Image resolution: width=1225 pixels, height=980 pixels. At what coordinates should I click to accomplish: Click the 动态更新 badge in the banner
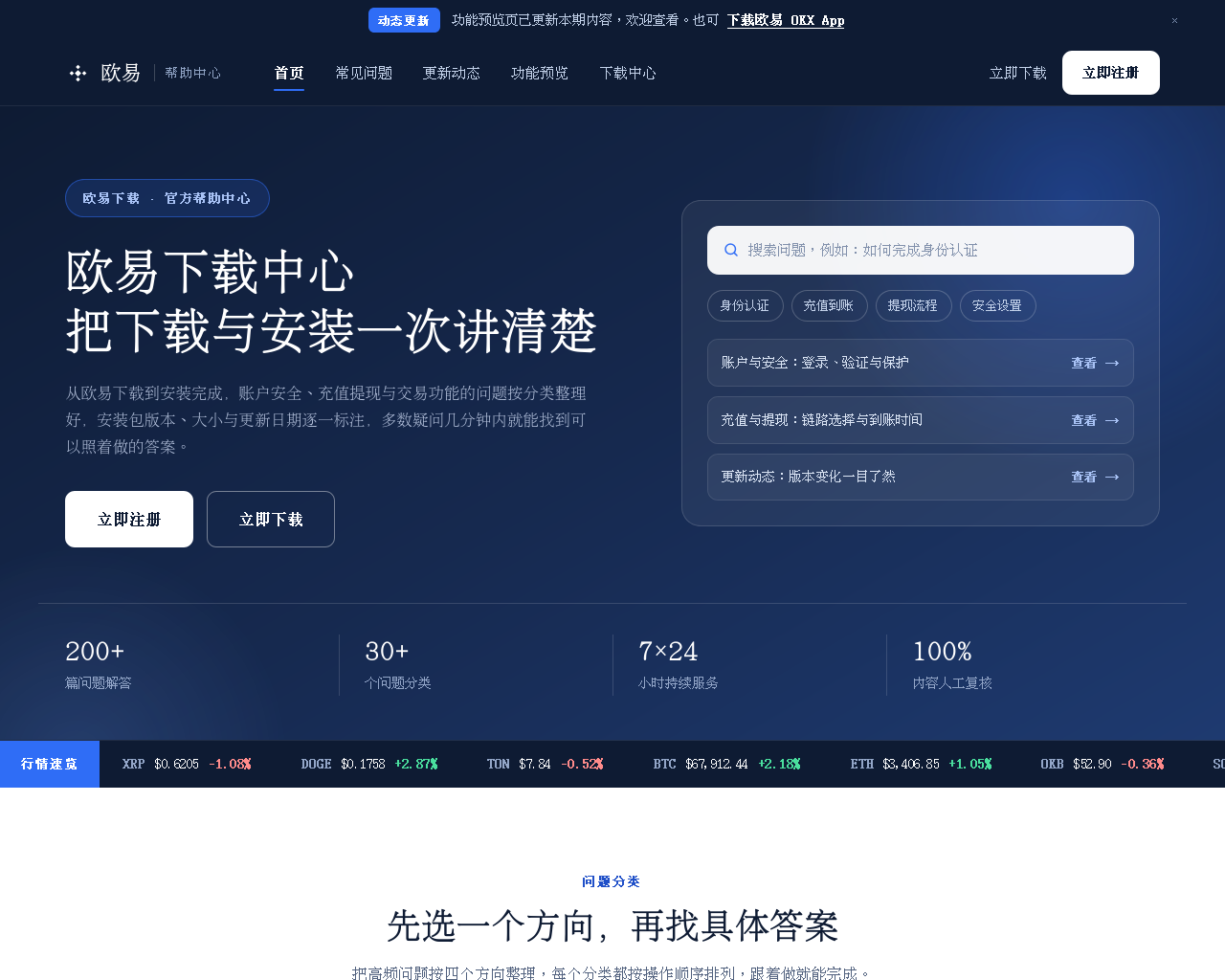pyautogui.click(x=404, y=20)
